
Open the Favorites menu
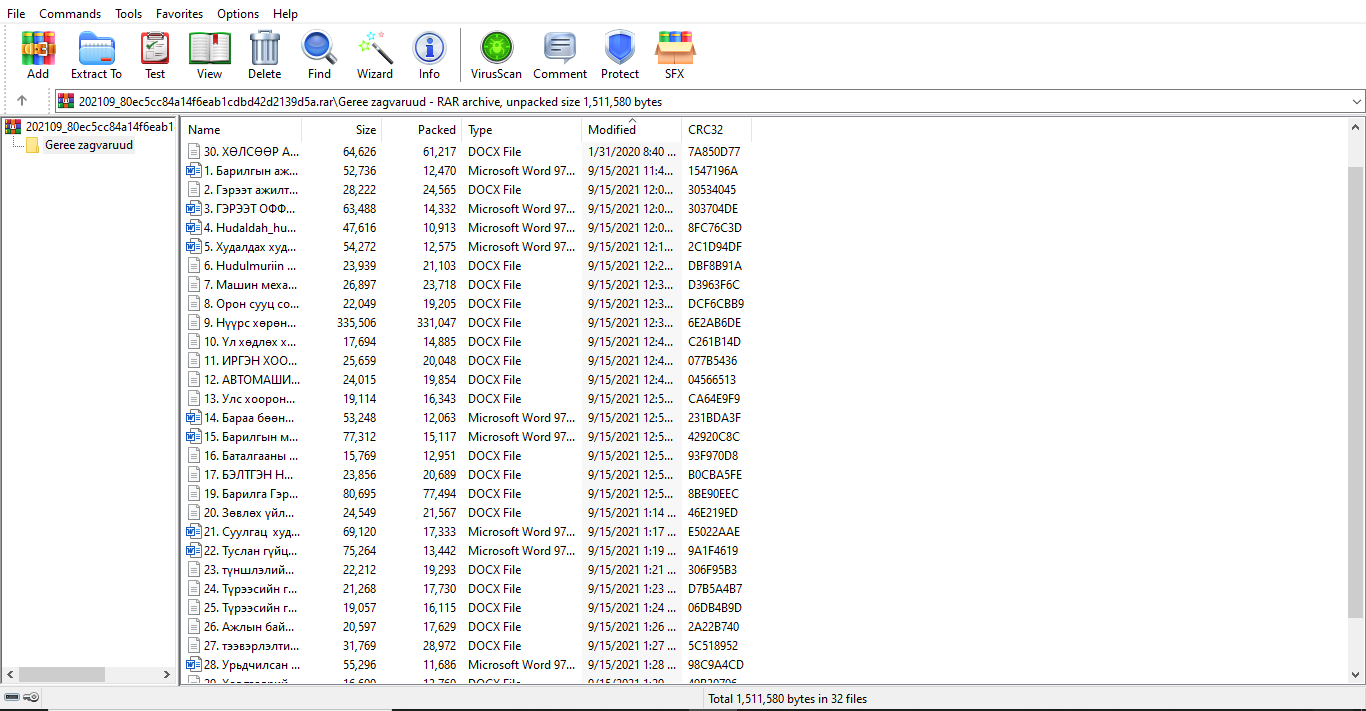coord(179,13)
